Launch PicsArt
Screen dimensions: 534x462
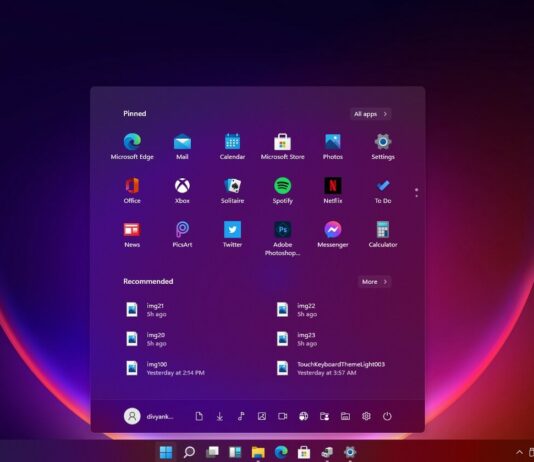tap(182, 234)
